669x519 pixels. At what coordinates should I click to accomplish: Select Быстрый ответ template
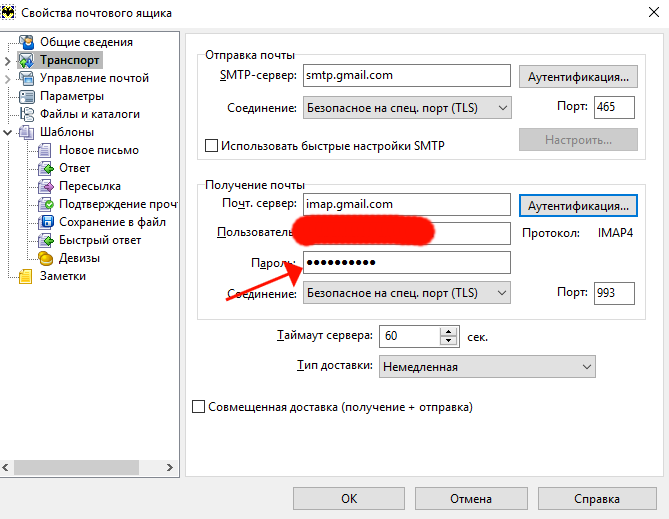pos(100,240)
